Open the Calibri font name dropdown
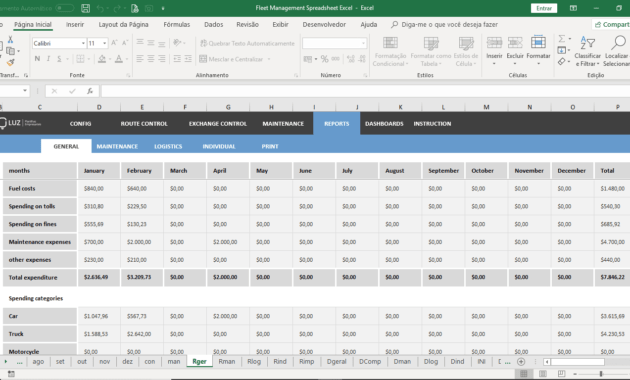 (83, 43)
